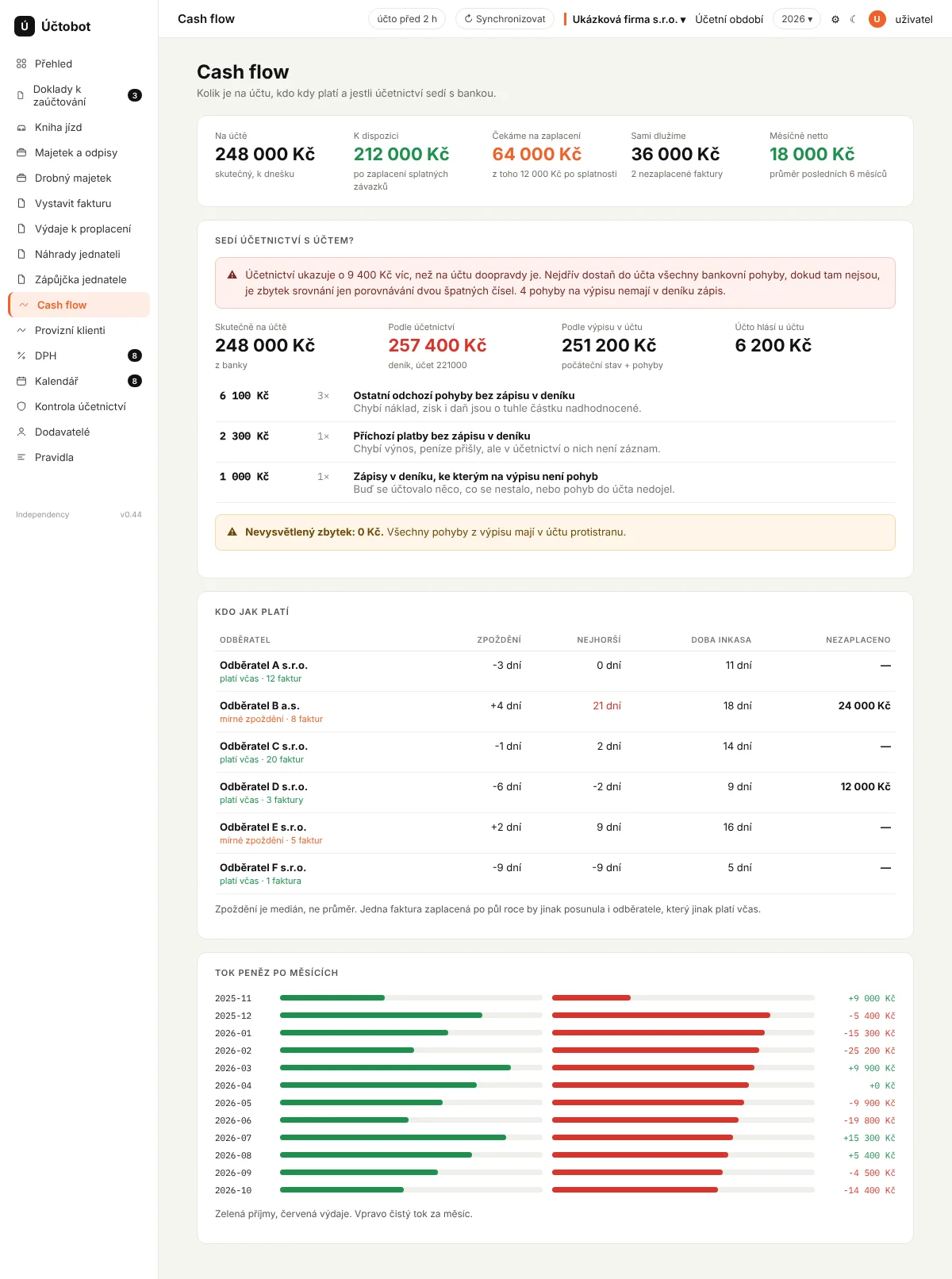Click the Majetek a odpisy sidebar icon
The height and width of the screenshot is (1279, 952).
[21, 152]
